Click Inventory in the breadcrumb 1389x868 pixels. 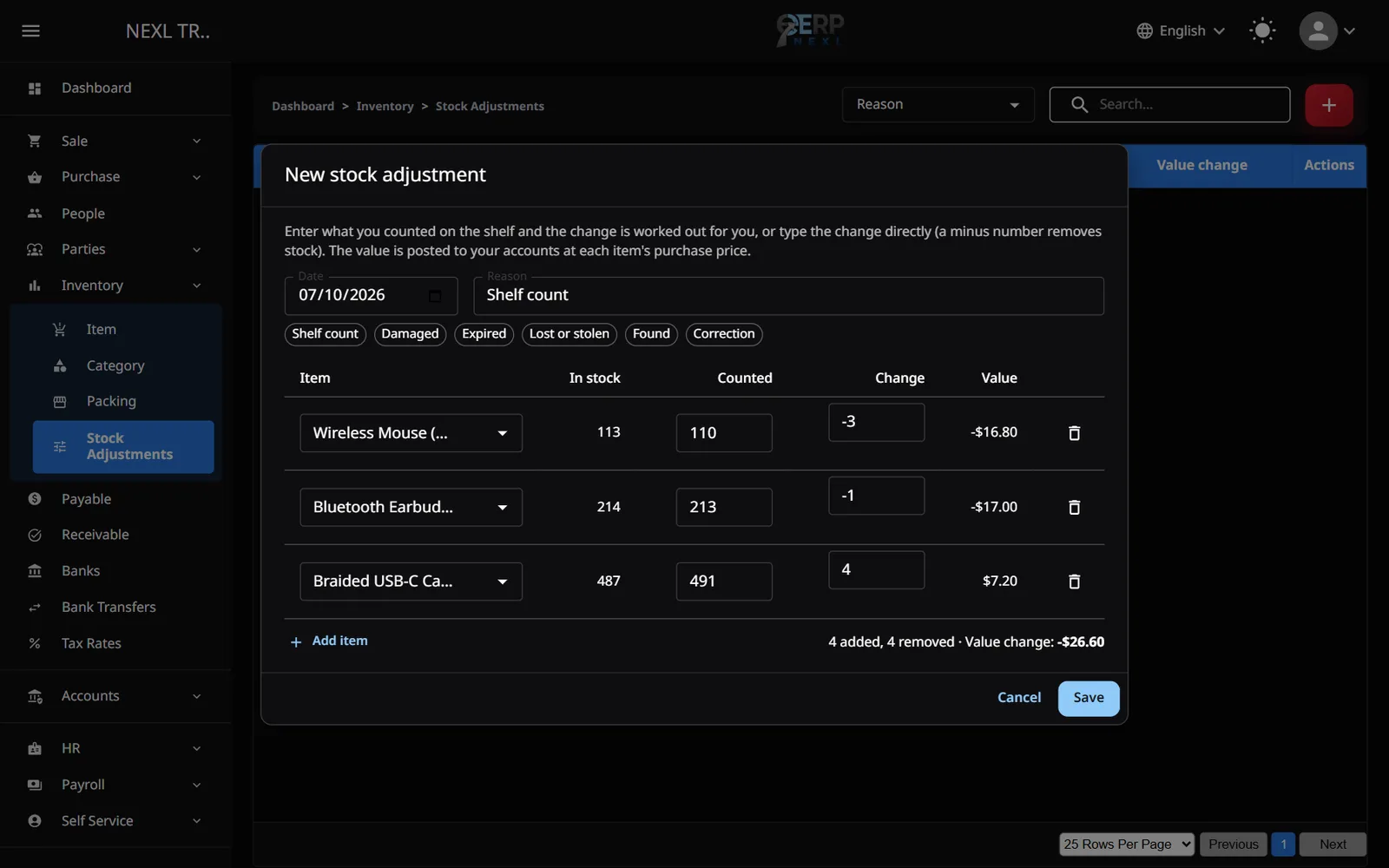point(385,106)
